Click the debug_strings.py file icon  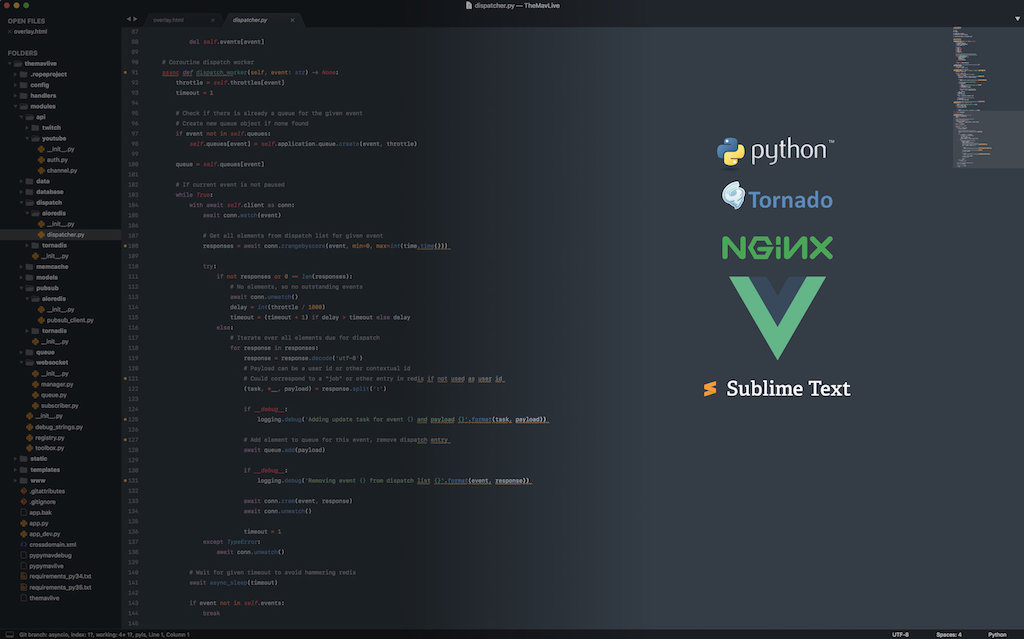(x=29, y=427)
